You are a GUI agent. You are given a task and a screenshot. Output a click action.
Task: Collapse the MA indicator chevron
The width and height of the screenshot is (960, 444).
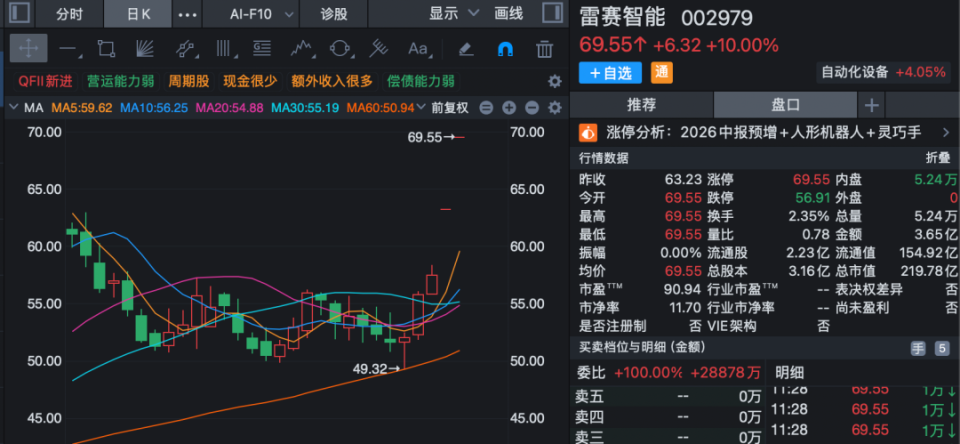point(15,108)
